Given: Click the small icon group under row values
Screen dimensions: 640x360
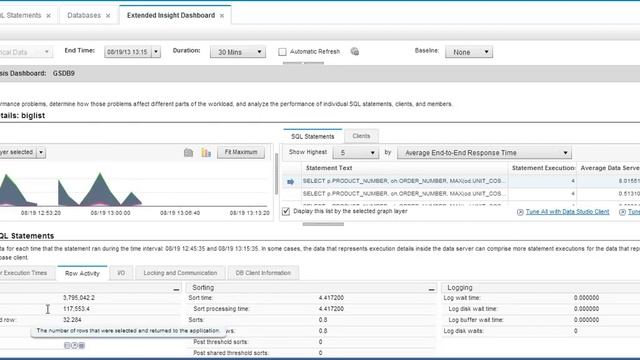Looking at the screenshot, I should [74, 346].
